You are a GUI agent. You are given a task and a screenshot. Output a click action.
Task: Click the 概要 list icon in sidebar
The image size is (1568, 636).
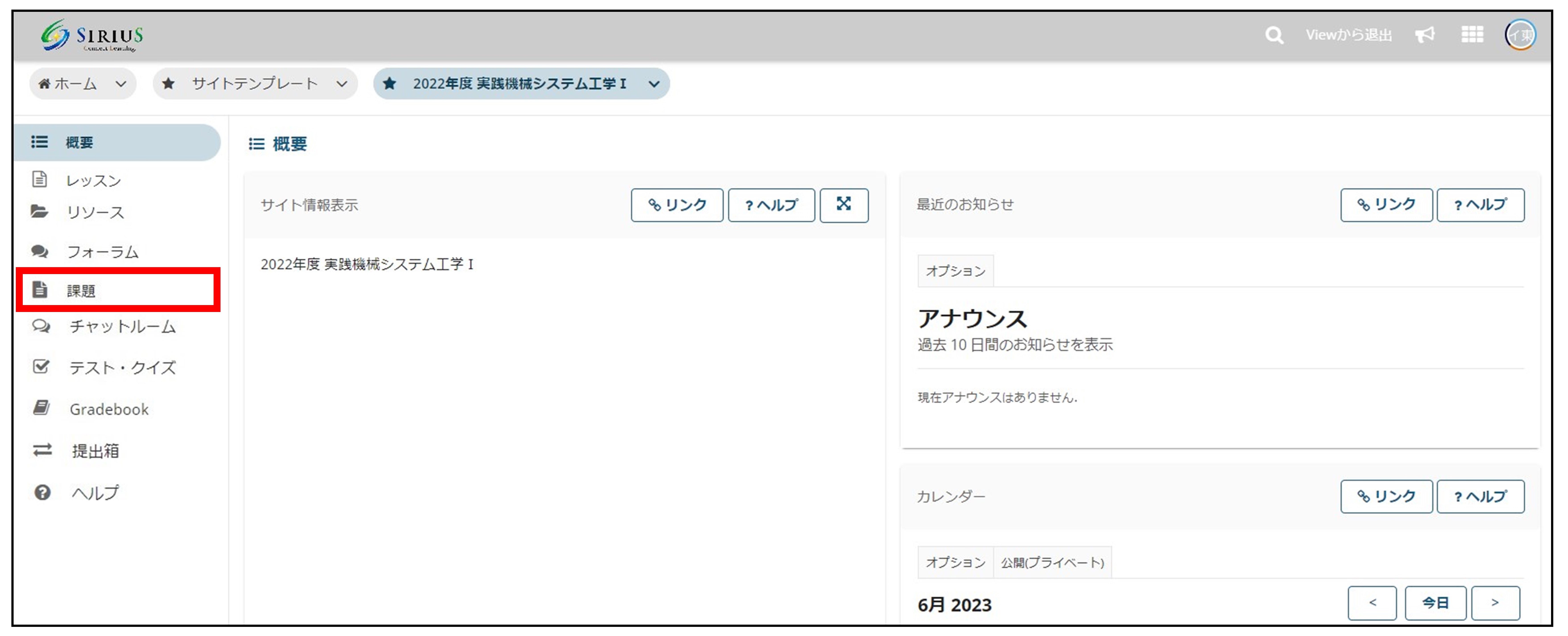[39, 142]
